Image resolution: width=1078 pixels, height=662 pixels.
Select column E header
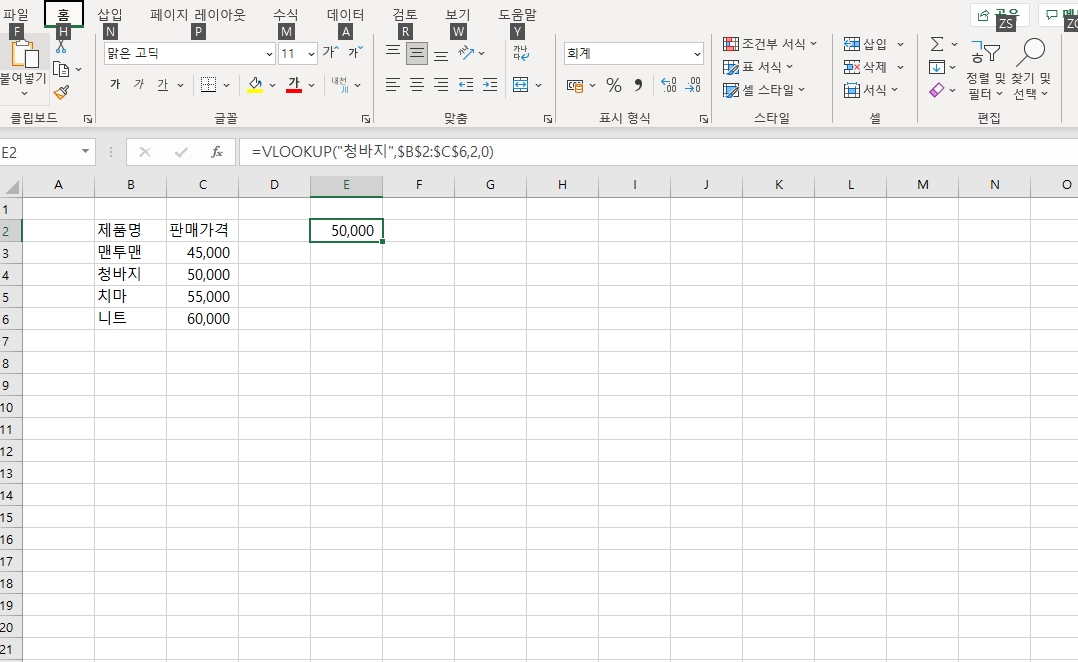pos(346,184)
